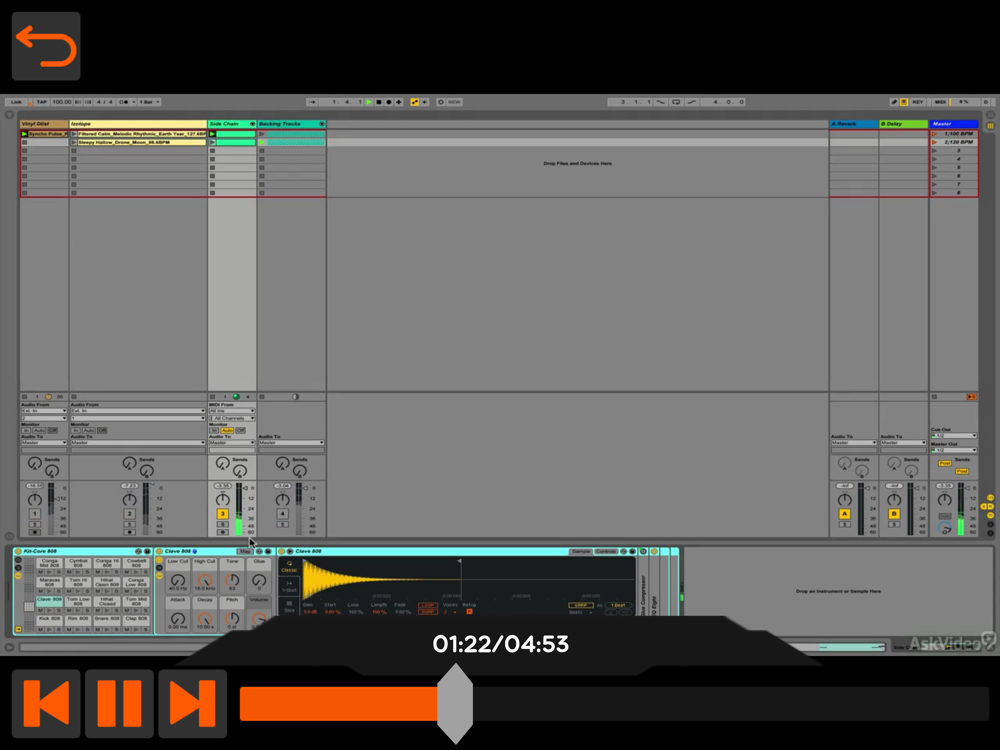This screenshot has width=1000, height=750.
Task: Click the session record circle button
Action: pyautogui.click(x=441, y=102)
